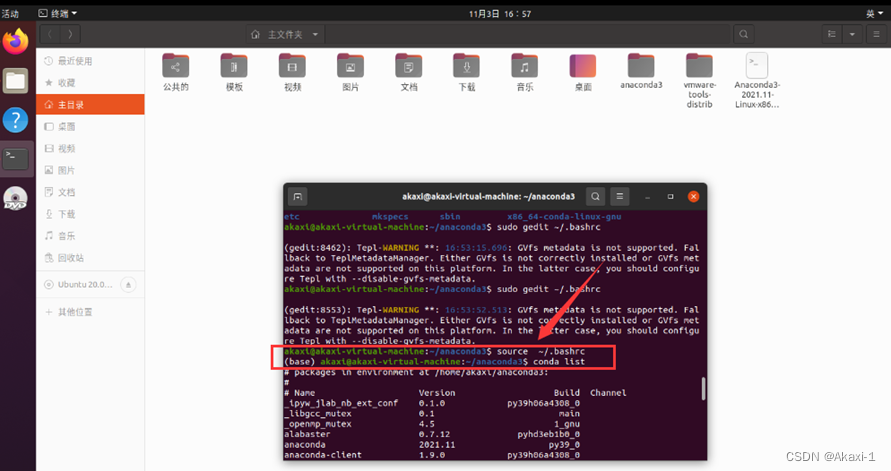Select 下载 in the sidebar

(x=90, y=214)
